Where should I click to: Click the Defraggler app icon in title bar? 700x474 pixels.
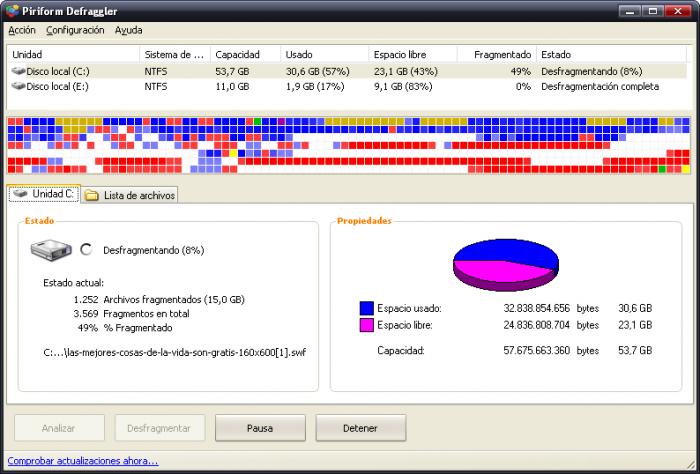click(12, 11)
